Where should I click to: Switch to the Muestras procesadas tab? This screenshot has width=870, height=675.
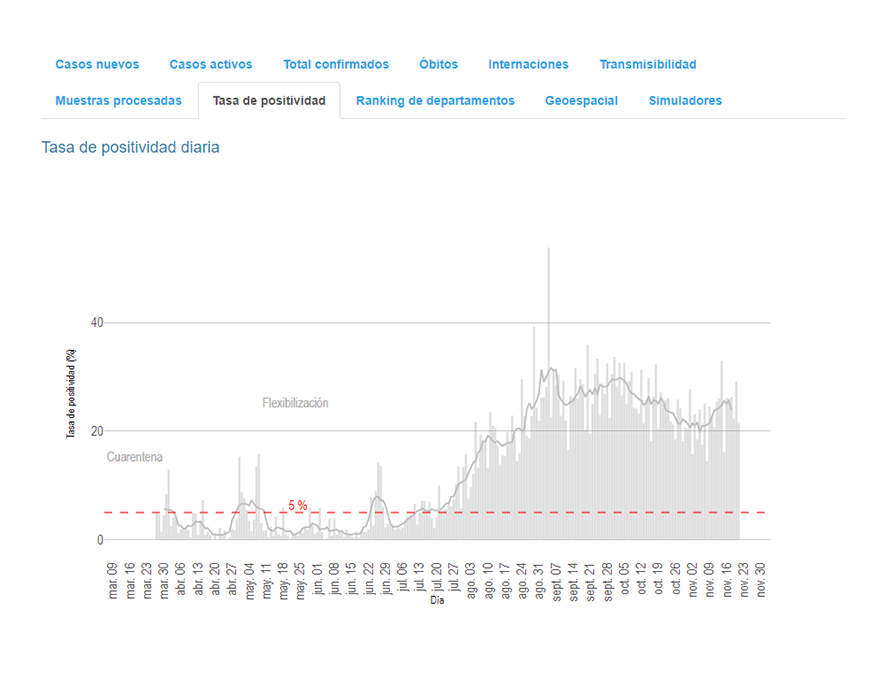[x=118, y=101]
